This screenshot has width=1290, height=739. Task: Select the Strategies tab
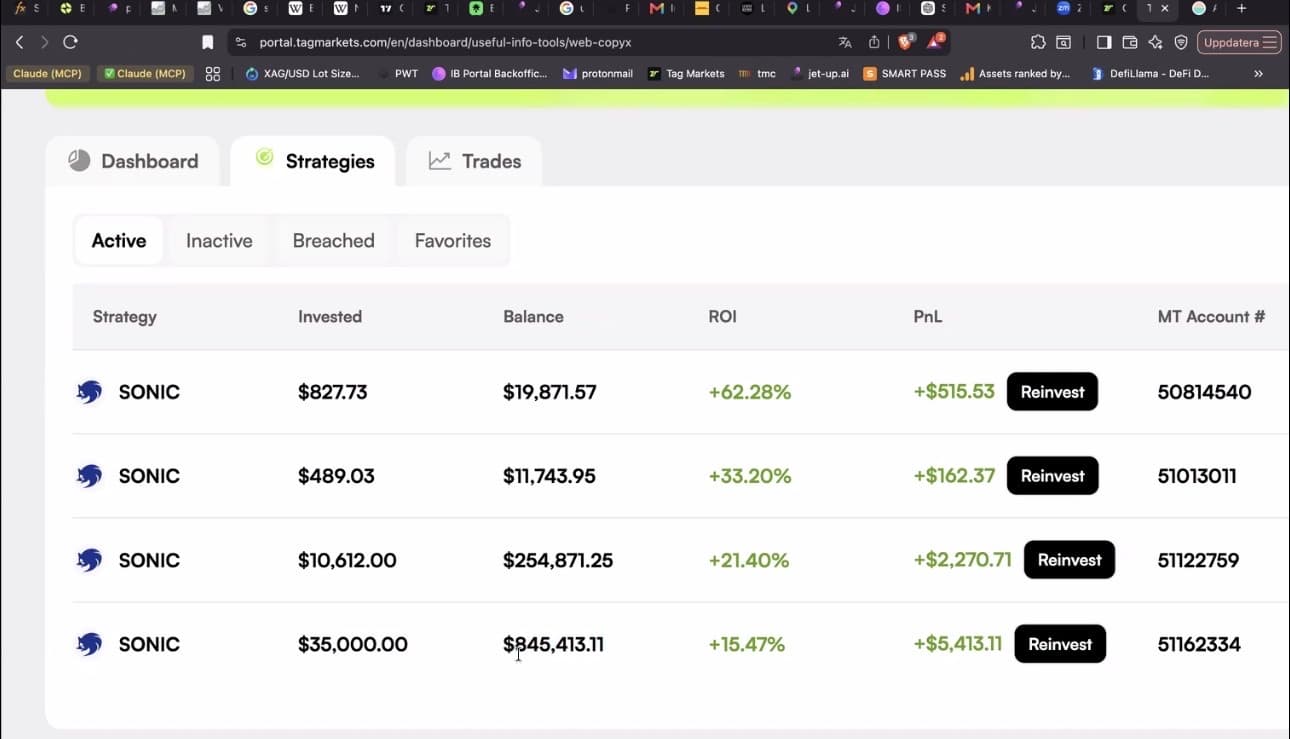click(x=313, y=161)
